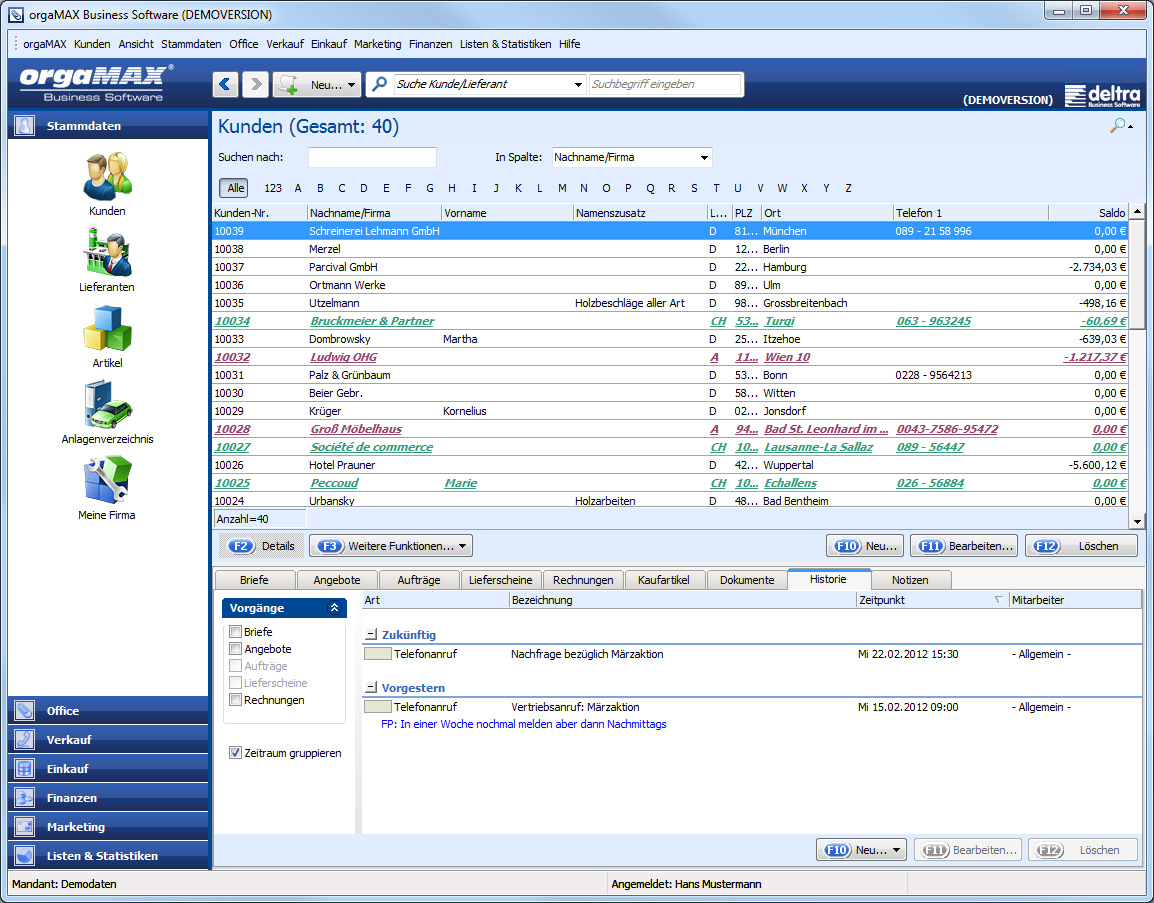The image size is (1154, 903).
Task: Open the Artikel cubes icon
Action: 107,328
